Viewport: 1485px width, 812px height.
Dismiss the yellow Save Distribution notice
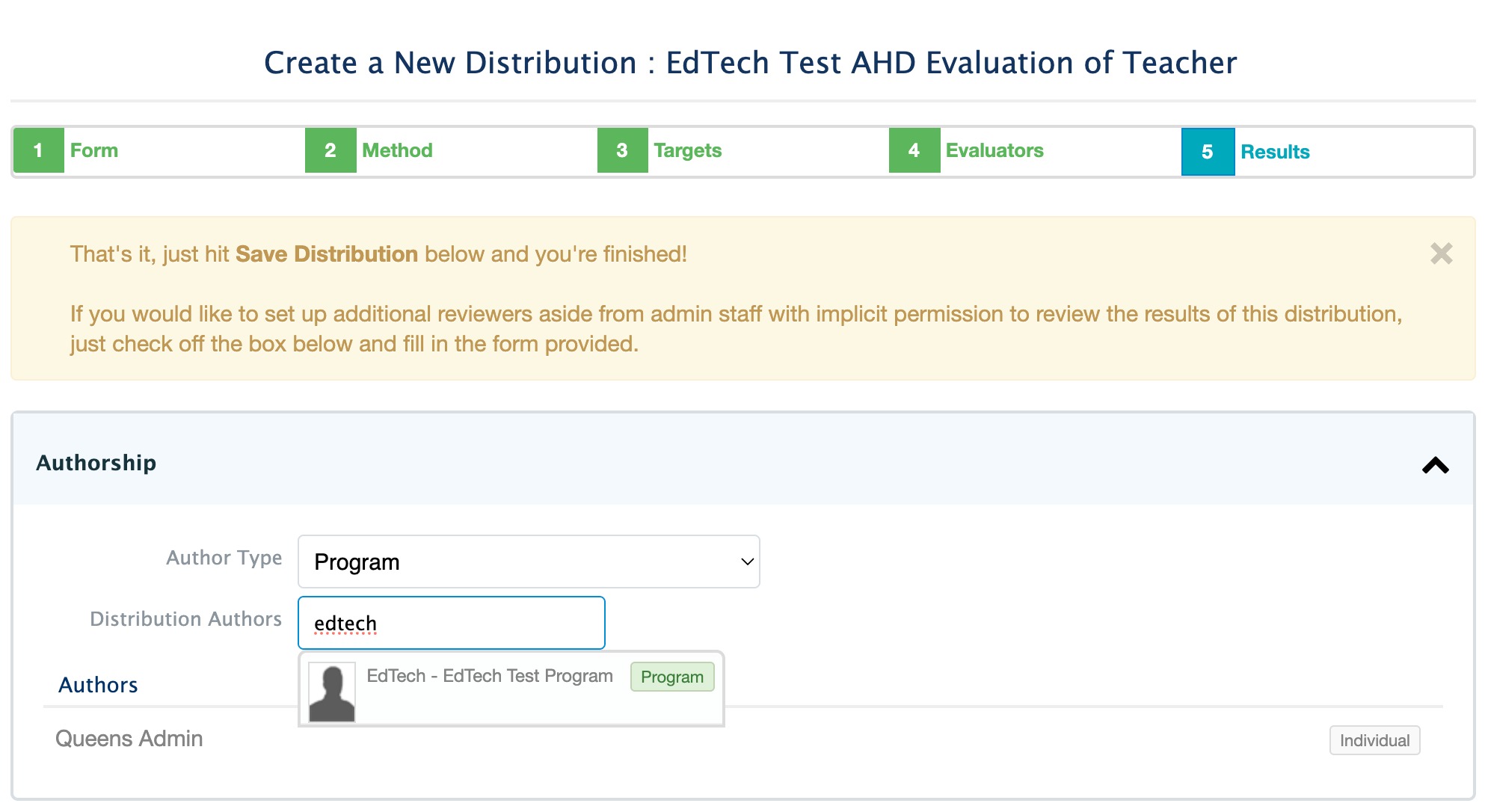click(1441, 254)
